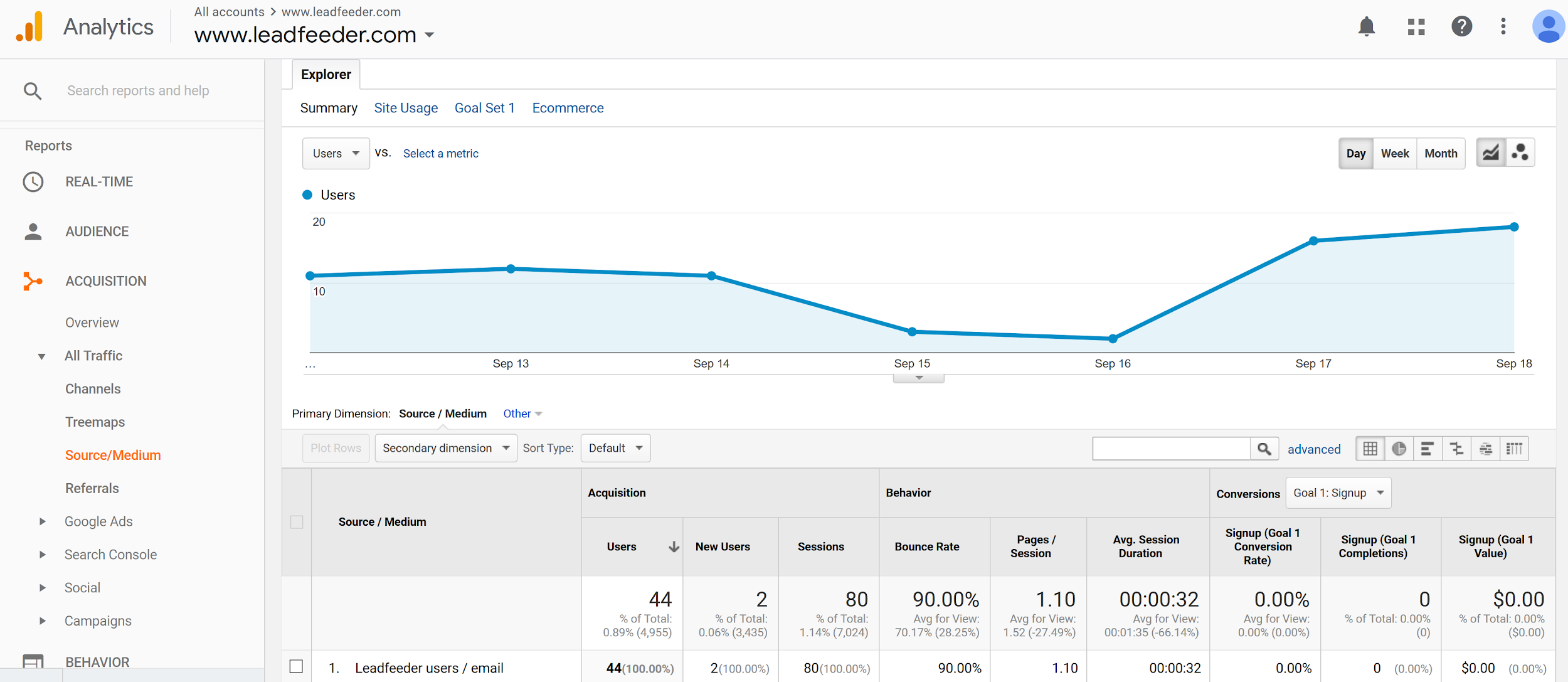
Task: Tick the Leadfeeder users / email row checkbox
Action: [297, 666]
